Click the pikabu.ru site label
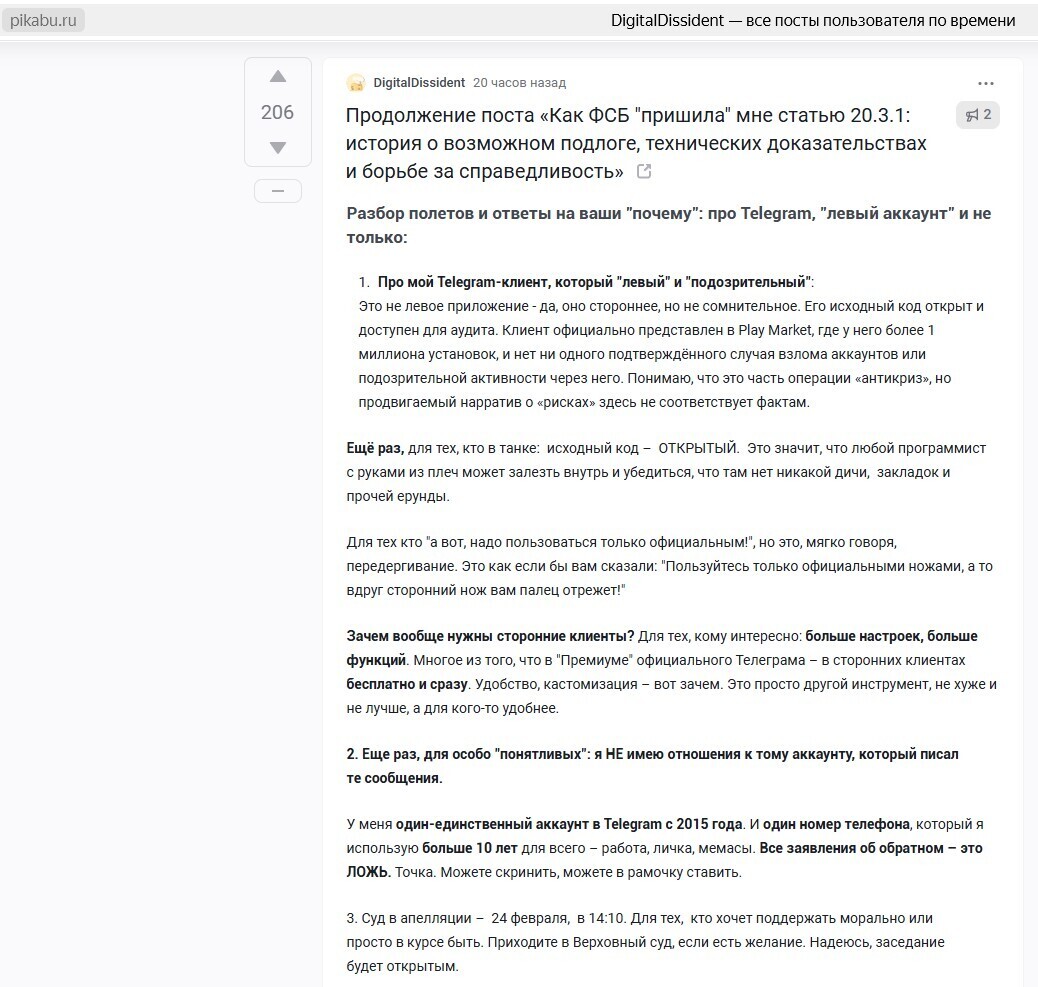 pos(44,20)
